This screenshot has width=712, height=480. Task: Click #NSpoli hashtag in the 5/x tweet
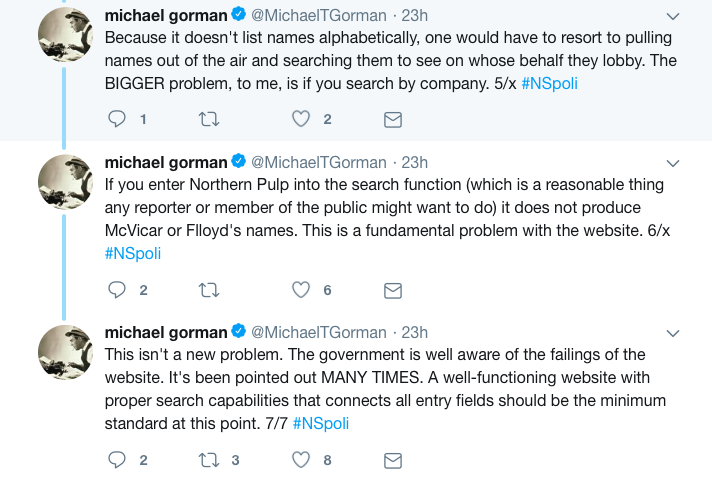coord(549,84)
